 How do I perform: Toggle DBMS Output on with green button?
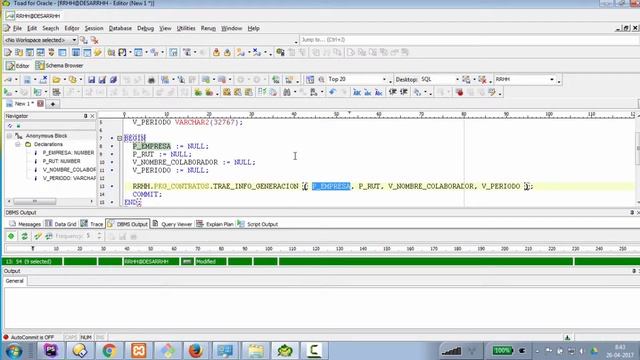pos(11,236)
